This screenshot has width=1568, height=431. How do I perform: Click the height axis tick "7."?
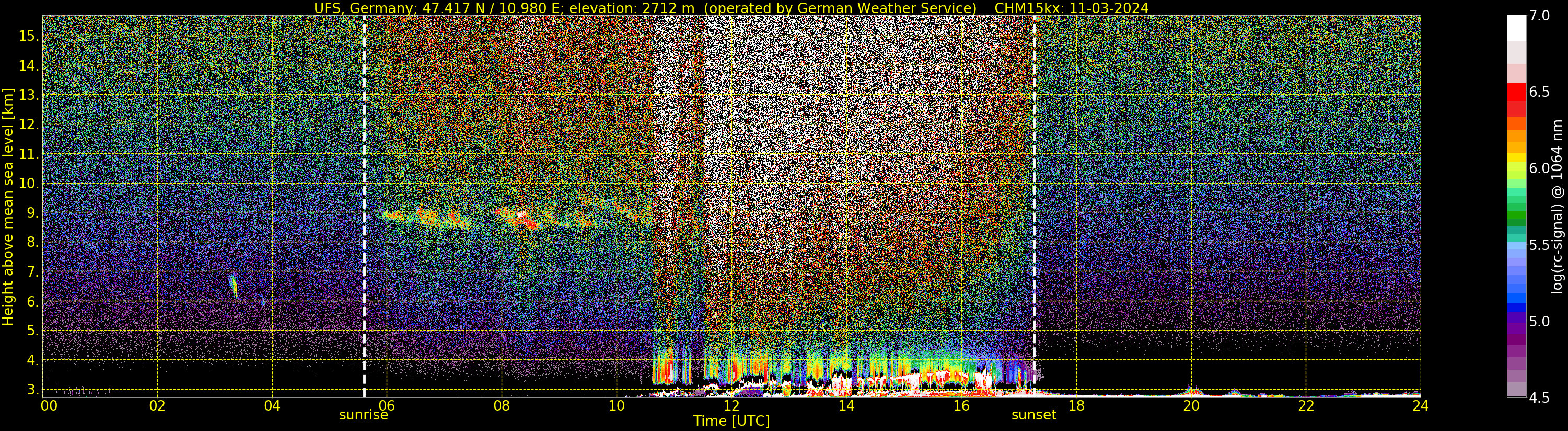point(33,272)
